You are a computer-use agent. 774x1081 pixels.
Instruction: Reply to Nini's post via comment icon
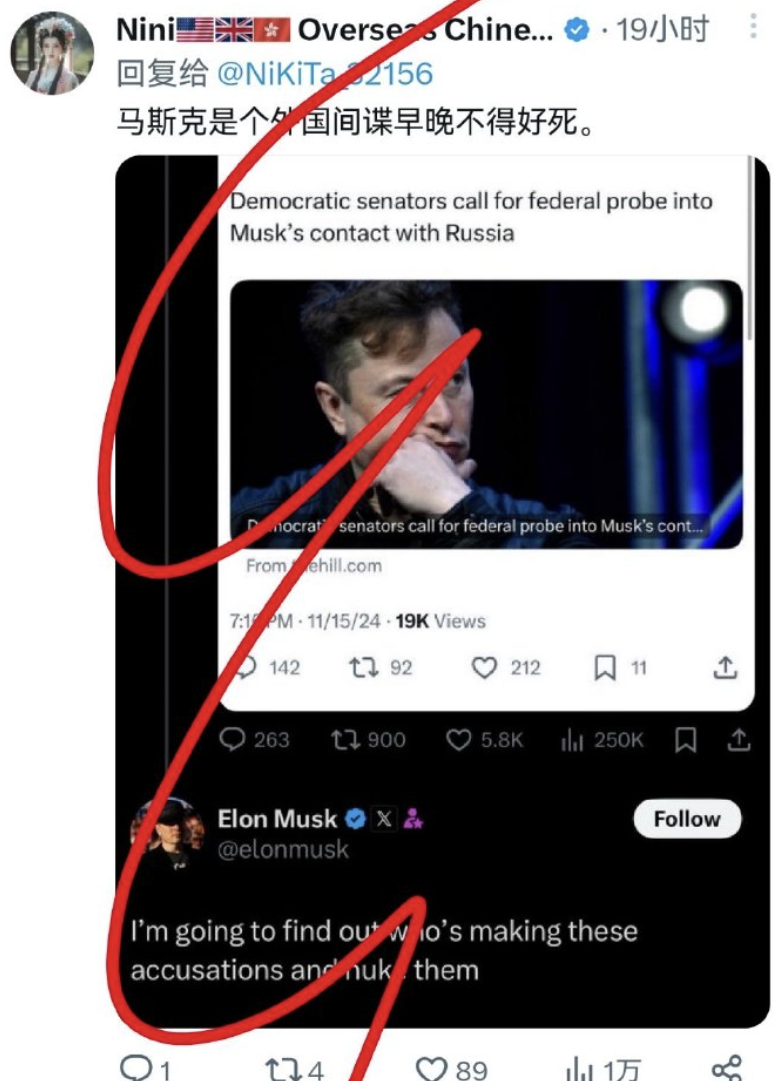(135, 1068)
